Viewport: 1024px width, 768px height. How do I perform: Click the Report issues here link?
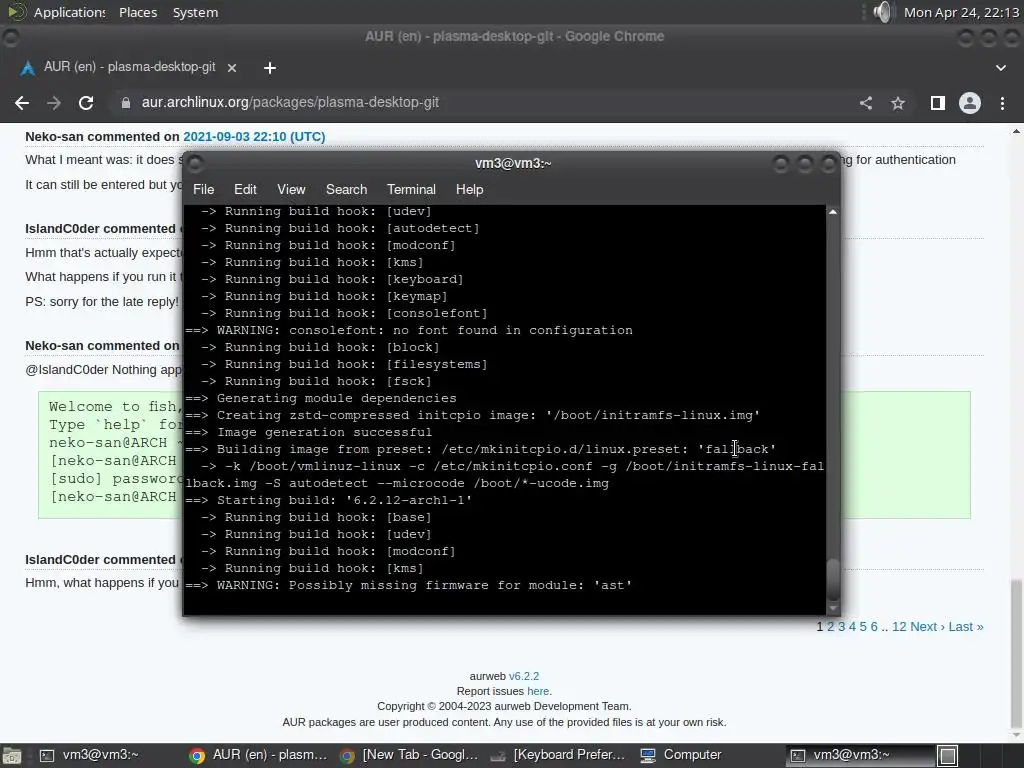538,691
